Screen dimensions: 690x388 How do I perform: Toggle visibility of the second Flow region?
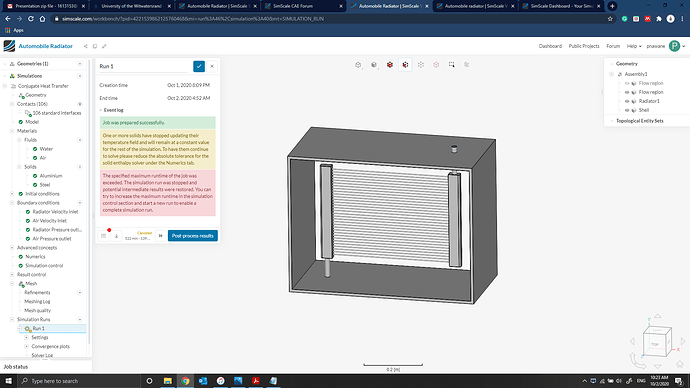pos(627,92)
